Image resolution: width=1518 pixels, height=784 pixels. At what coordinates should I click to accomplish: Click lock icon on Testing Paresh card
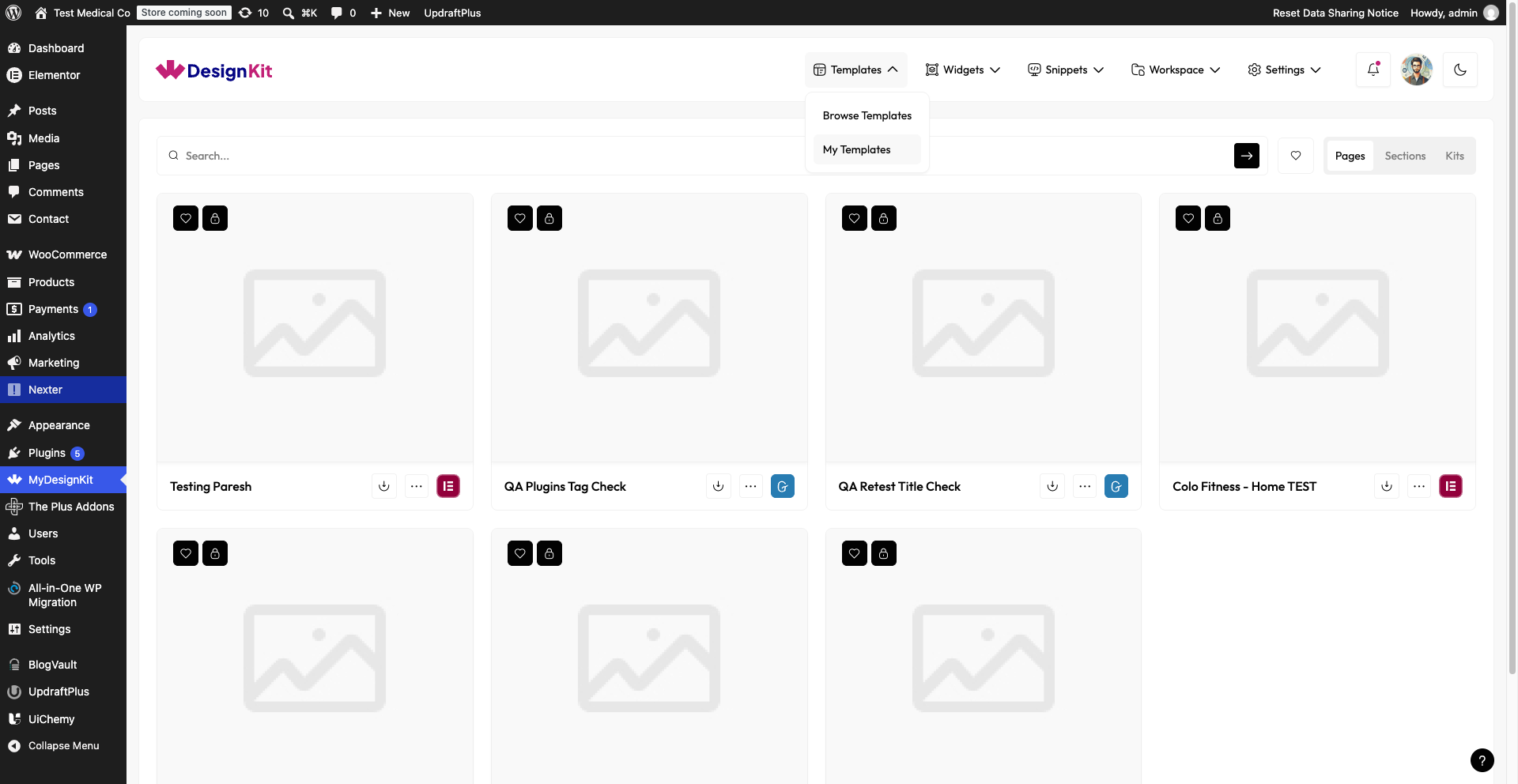(x=215, y=218)
